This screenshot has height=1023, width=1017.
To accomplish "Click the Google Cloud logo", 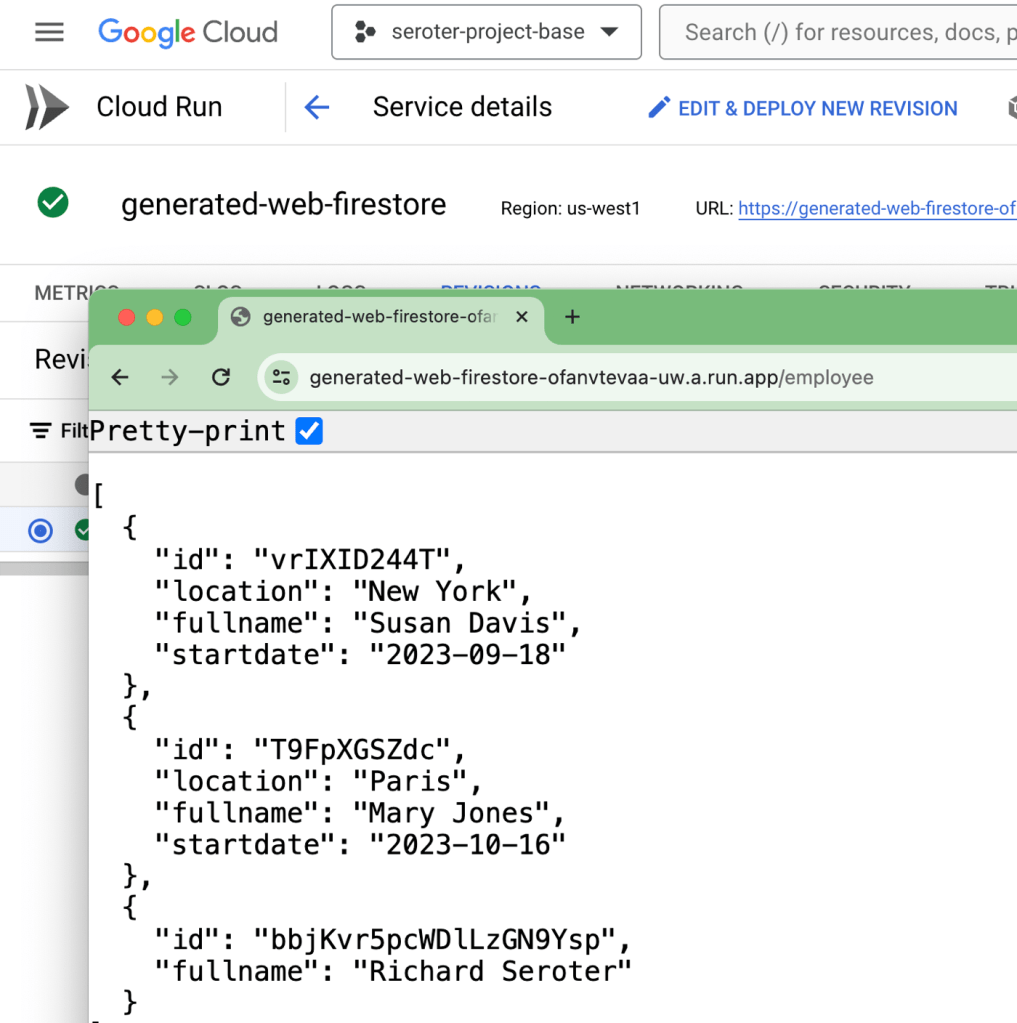I will click(x=188, y=32).
